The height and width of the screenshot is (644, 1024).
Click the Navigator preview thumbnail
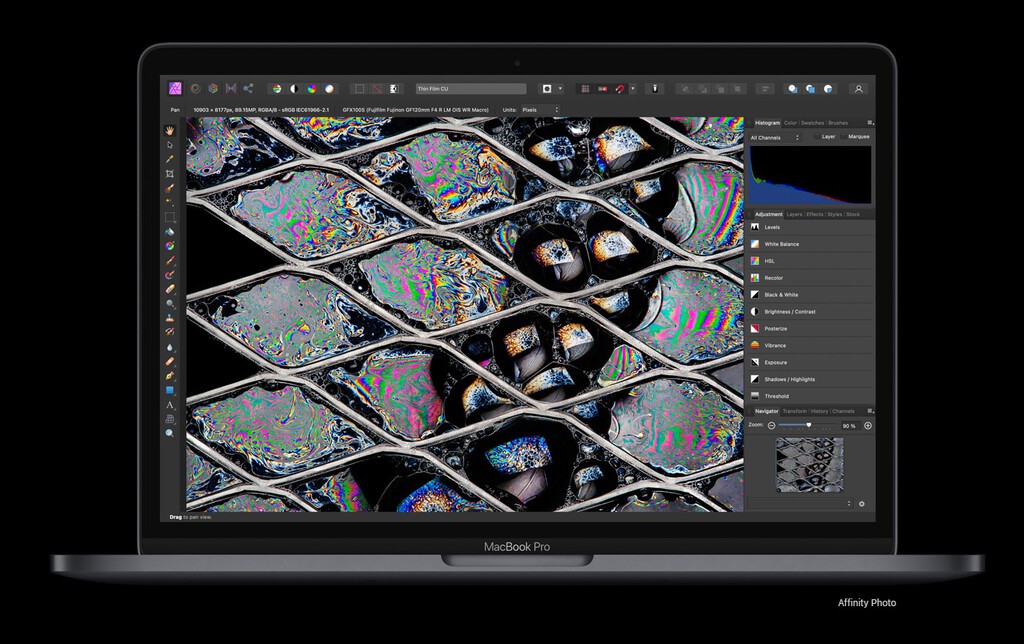(x=809, y=464)
